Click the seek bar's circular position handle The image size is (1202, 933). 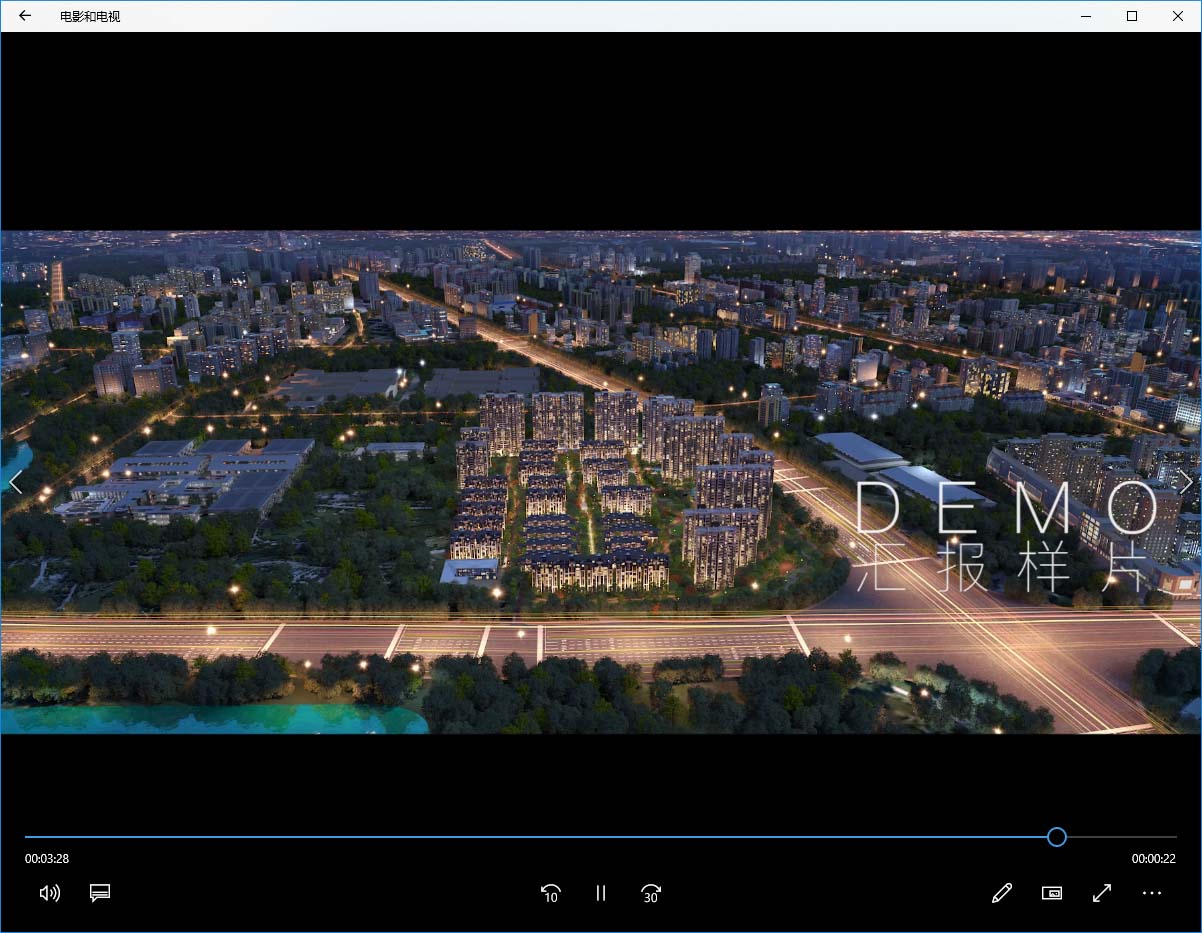click(1057, 837)
